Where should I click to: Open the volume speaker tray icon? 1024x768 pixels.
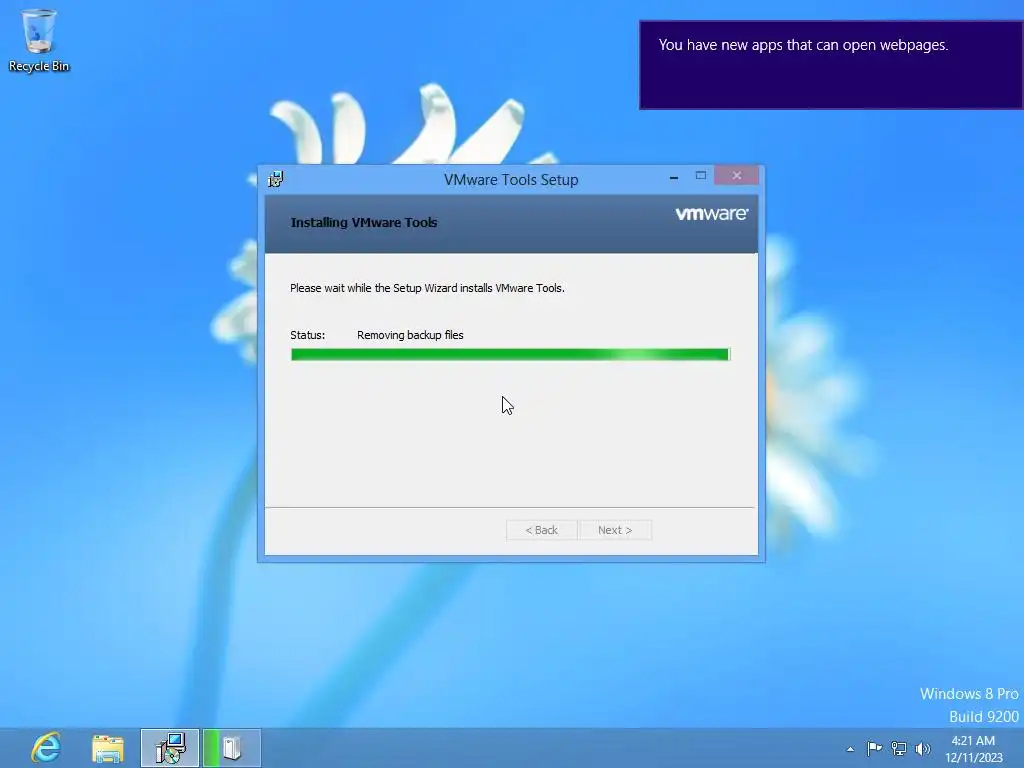point(923,748)
